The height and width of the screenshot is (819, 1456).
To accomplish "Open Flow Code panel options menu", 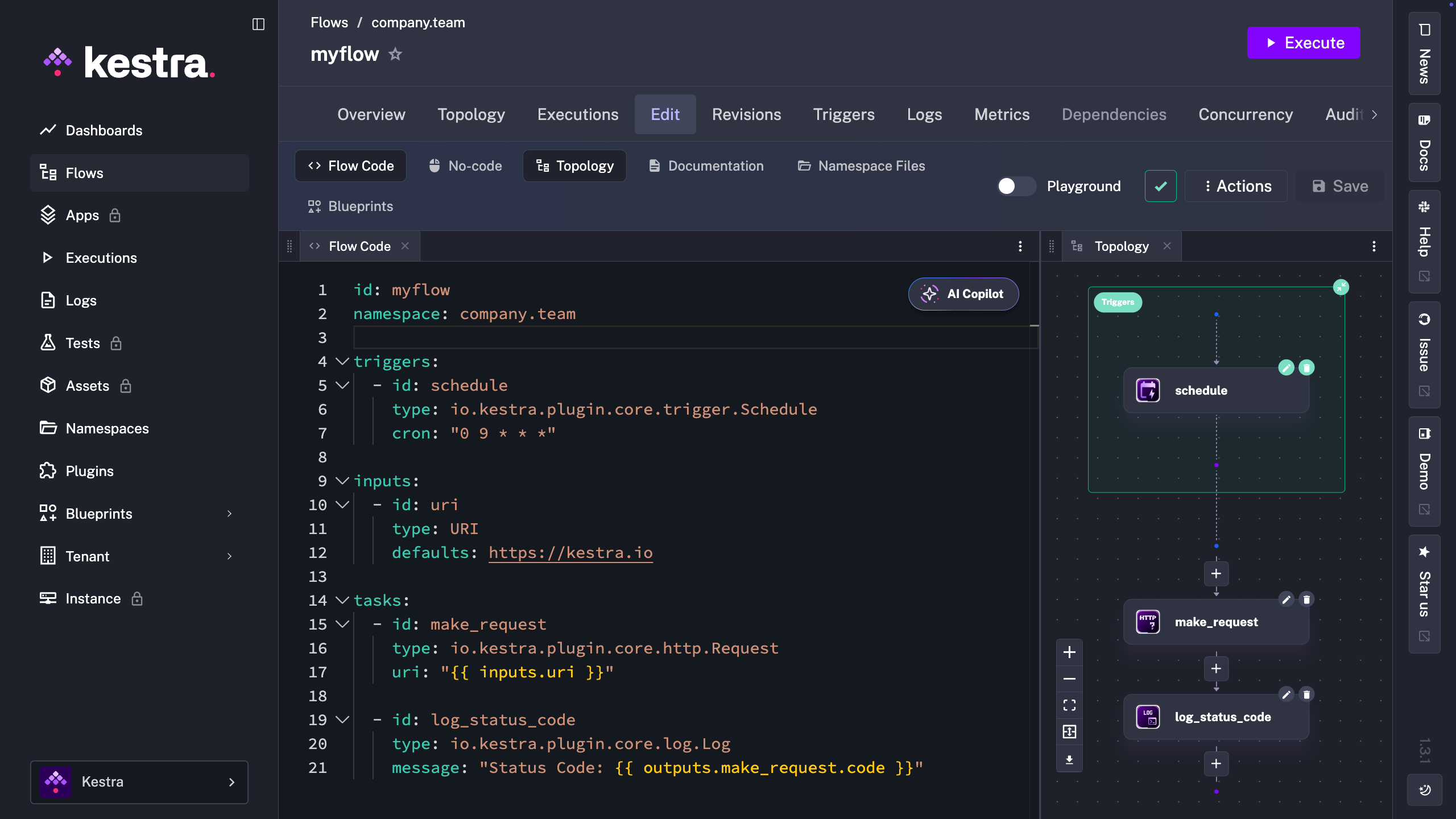I will point(1020,246).
